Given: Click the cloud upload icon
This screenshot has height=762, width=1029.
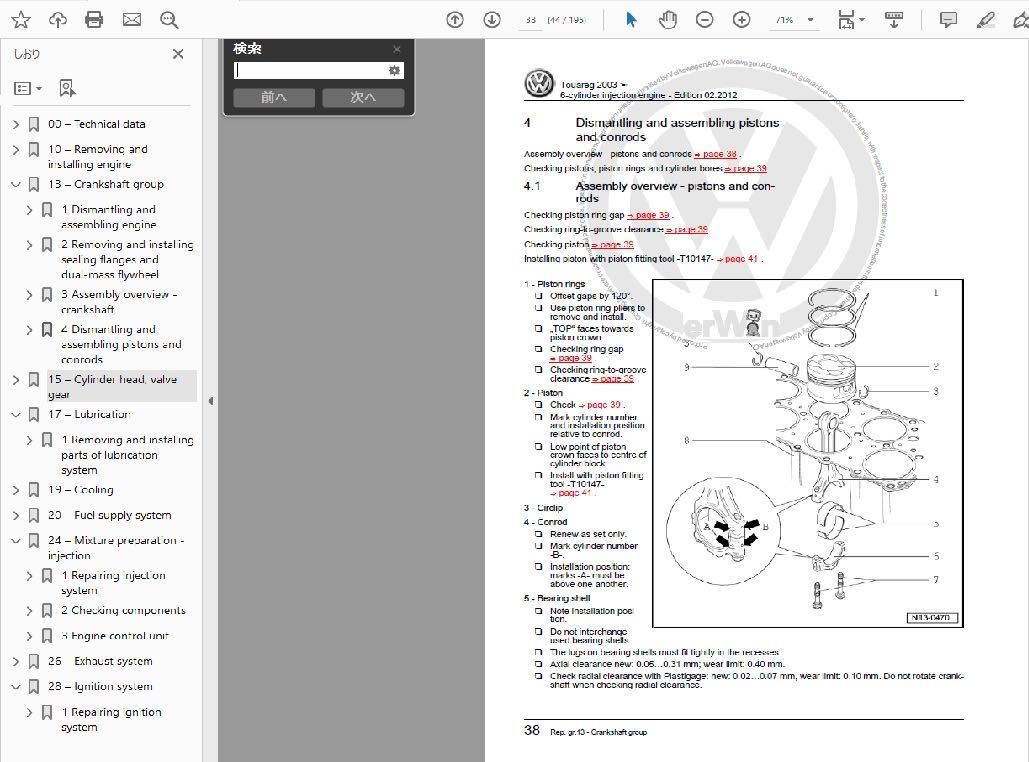Looking at the screenshot, I should click(x=58, y=20).
